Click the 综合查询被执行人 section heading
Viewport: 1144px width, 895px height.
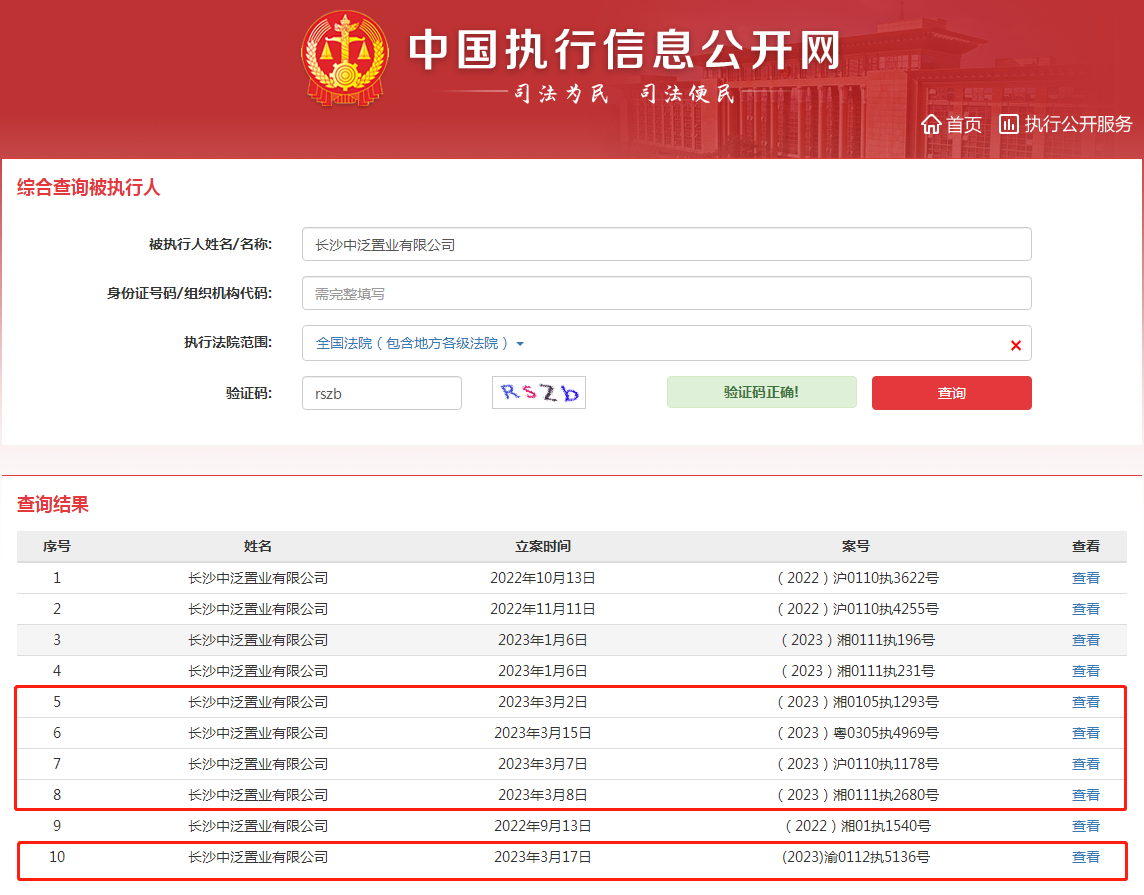(88, 187)
